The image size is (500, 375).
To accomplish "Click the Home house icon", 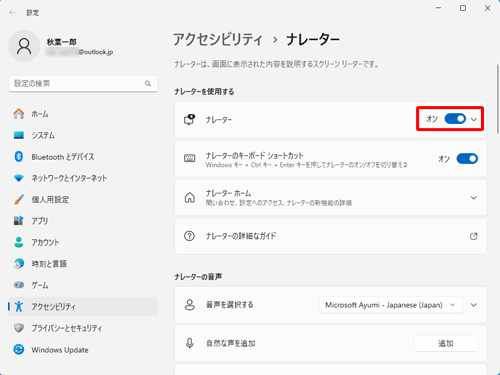I will point(19,114).
